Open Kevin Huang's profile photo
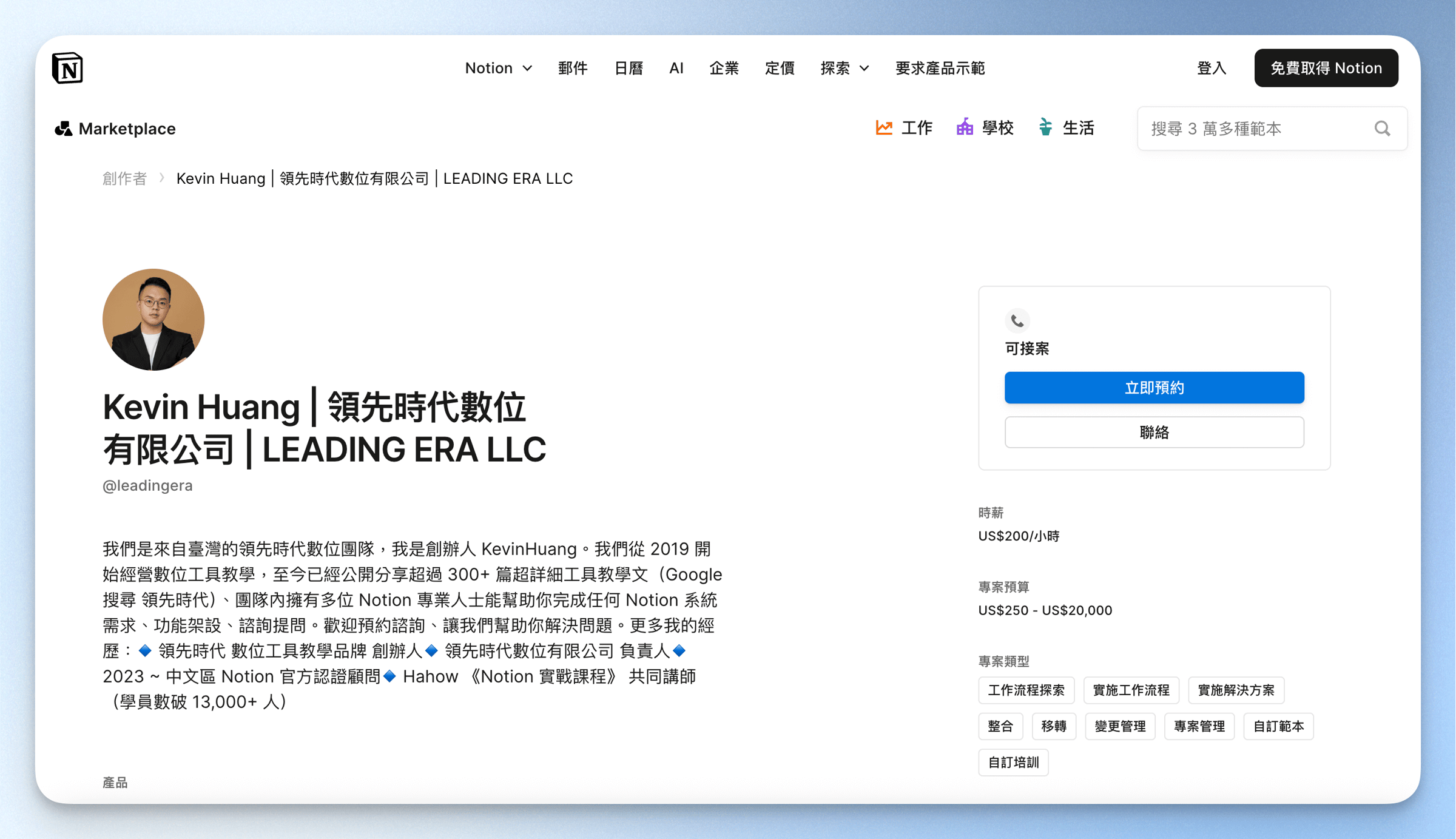 tap(153, 320)
